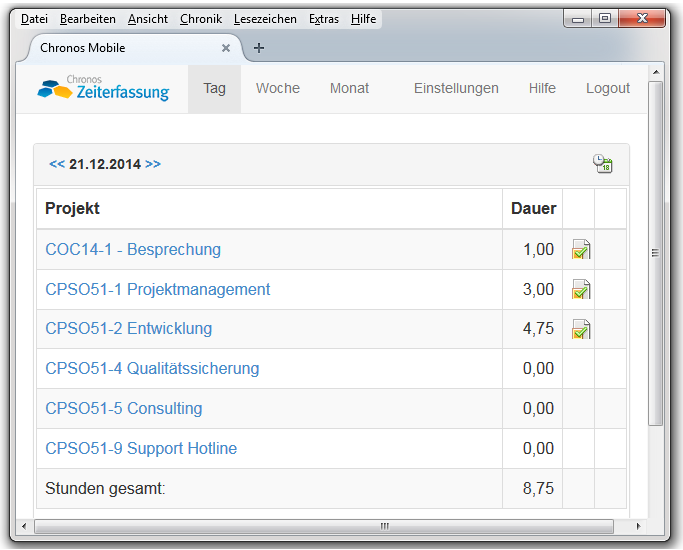Go to previous day with << arrows

[57, 164]
